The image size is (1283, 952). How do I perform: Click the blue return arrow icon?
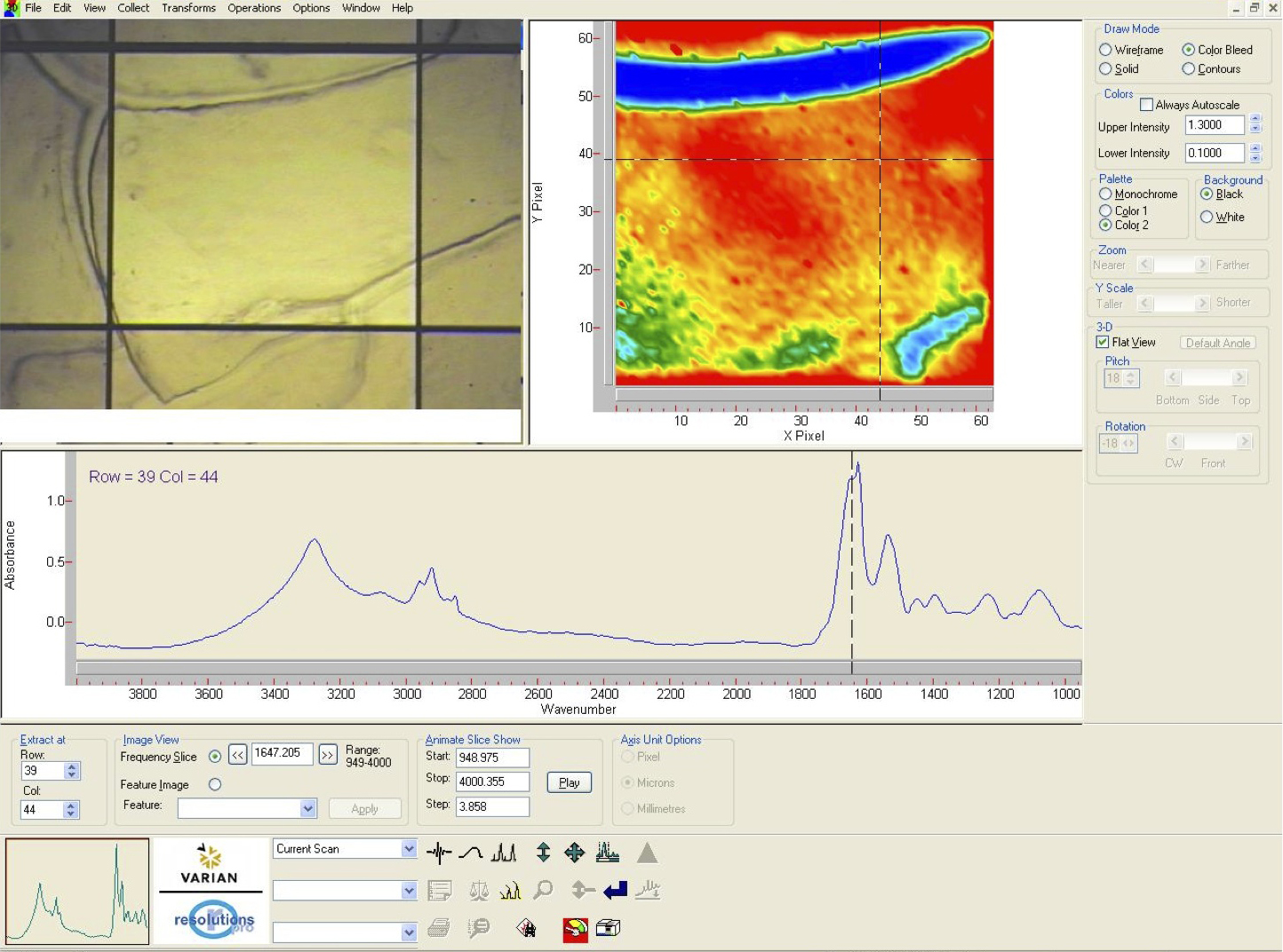[x=615, y=890]
